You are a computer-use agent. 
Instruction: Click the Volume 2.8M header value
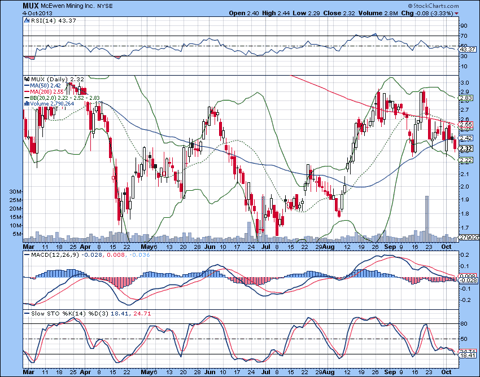378,13
